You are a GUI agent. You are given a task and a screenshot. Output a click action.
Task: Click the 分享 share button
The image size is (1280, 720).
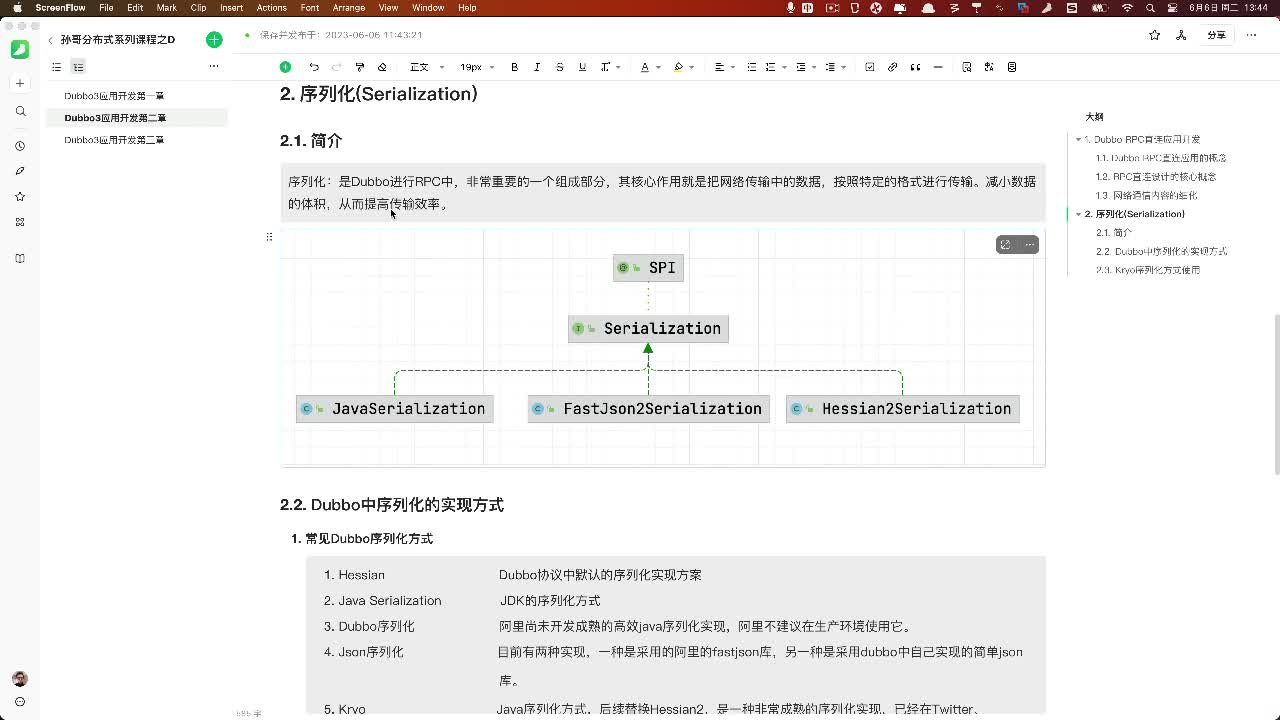(x=1216, y=35)
